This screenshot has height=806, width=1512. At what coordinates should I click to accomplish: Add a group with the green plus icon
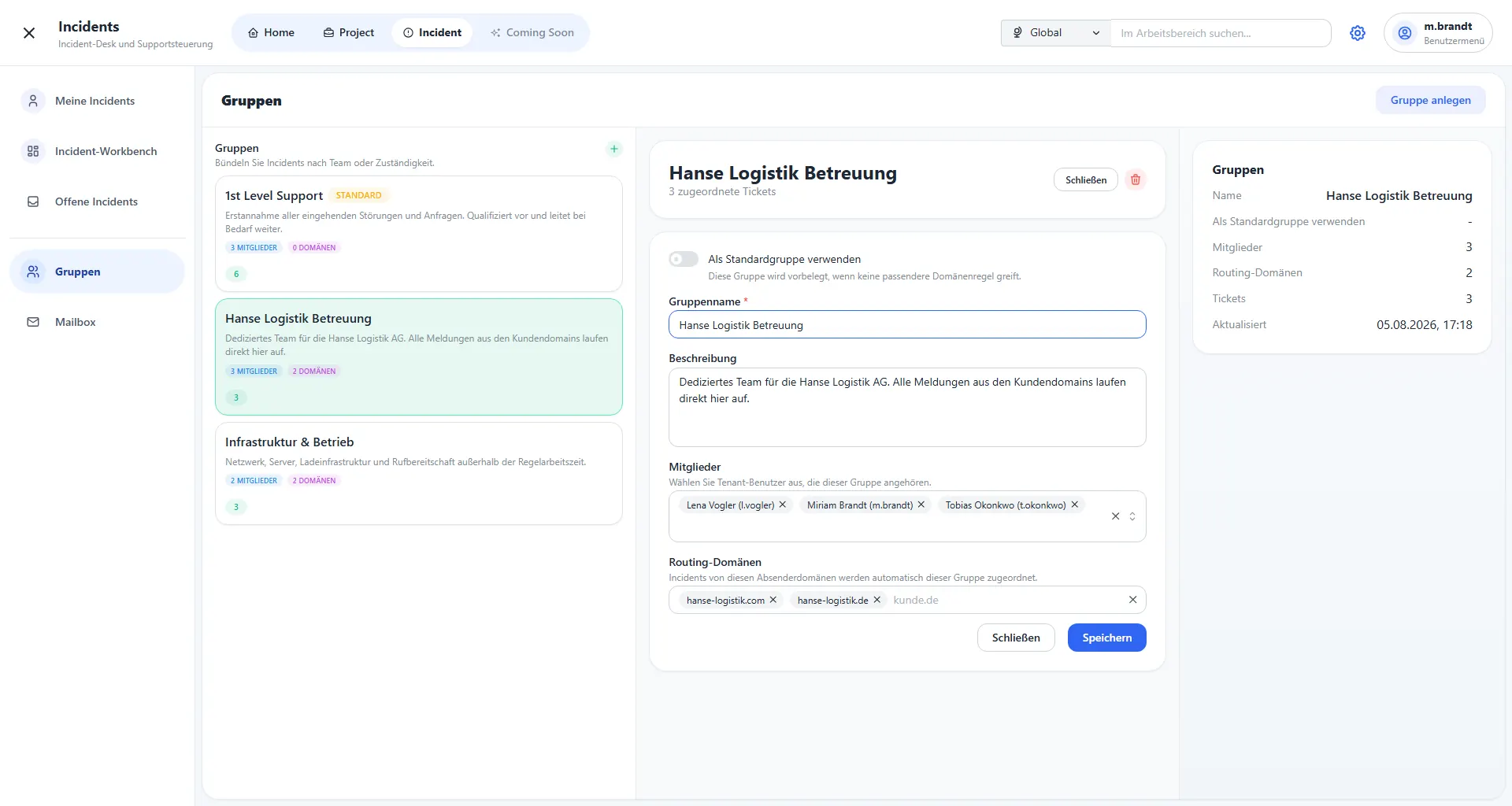coord(614,149)
